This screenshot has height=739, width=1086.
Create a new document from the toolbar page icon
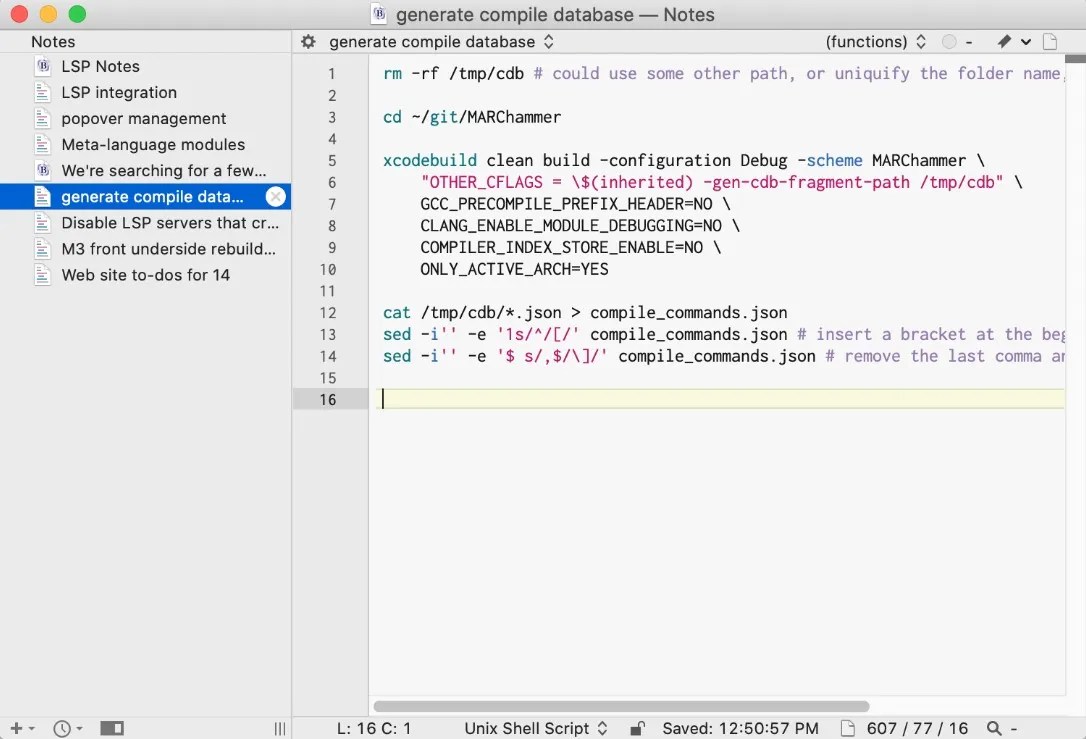click(x=1049, y=43)
